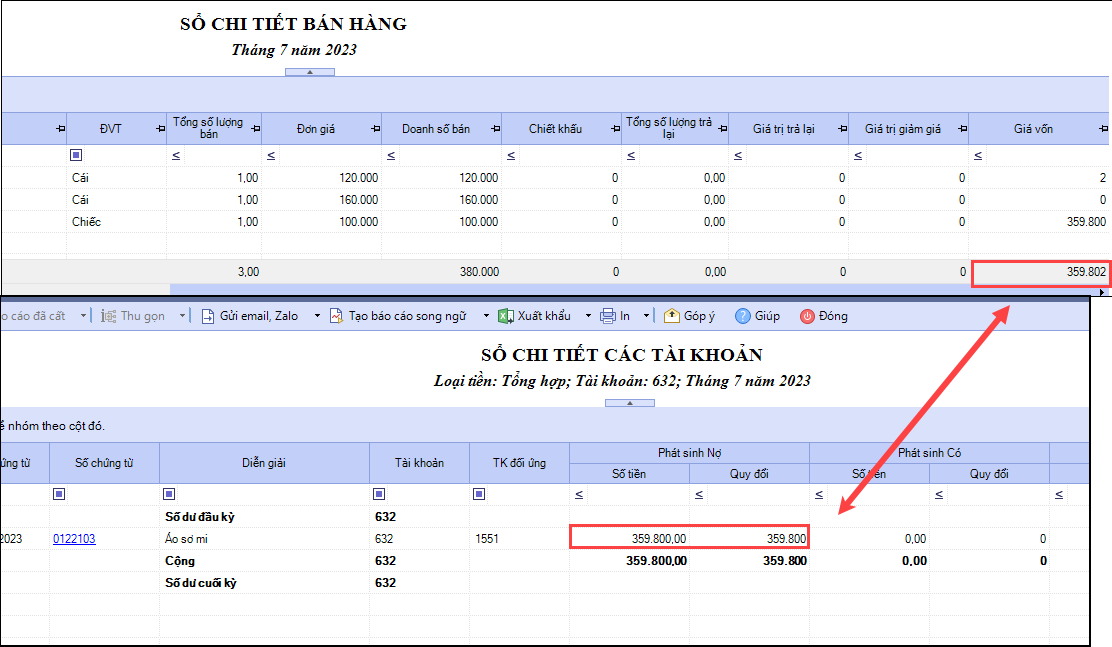Select the Cộng total row label
Image resolution: width=1112 pixels, height=647 pixels.
click(180, 561)
